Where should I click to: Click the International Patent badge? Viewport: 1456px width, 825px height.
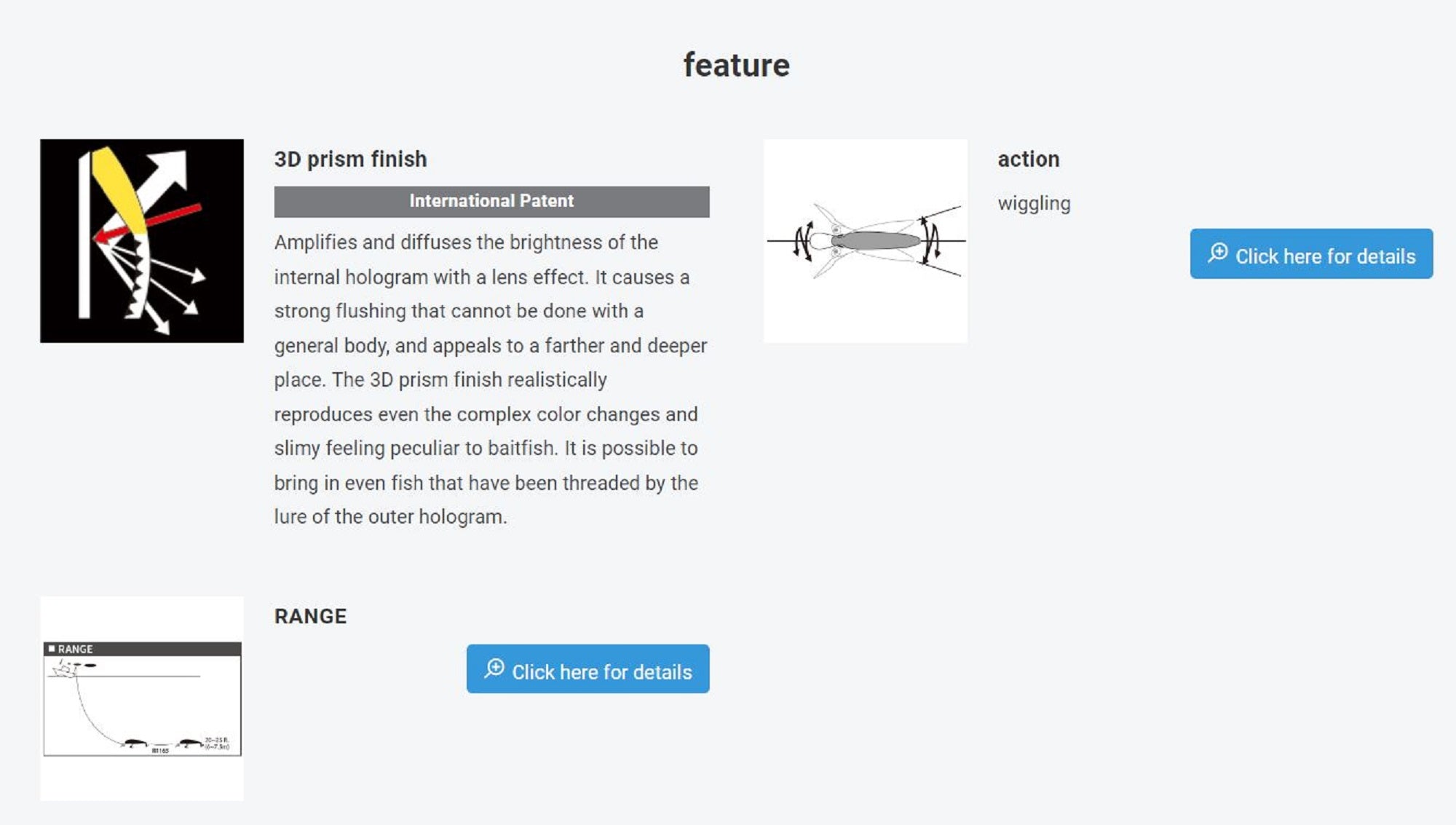pyautogui.click(x=491, y=202)
